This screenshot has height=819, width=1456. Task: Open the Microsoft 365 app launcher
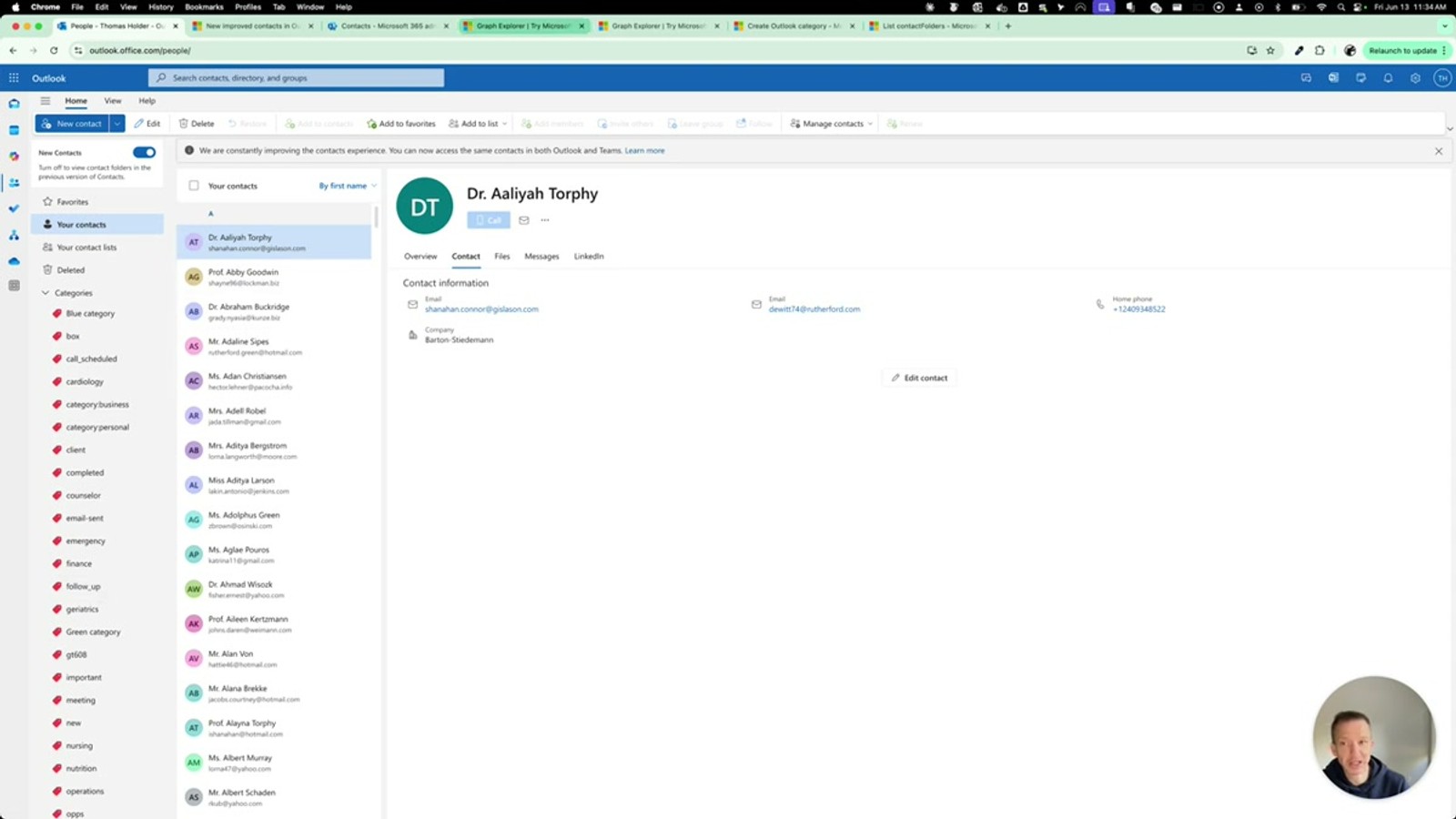(x=14, y=78)
